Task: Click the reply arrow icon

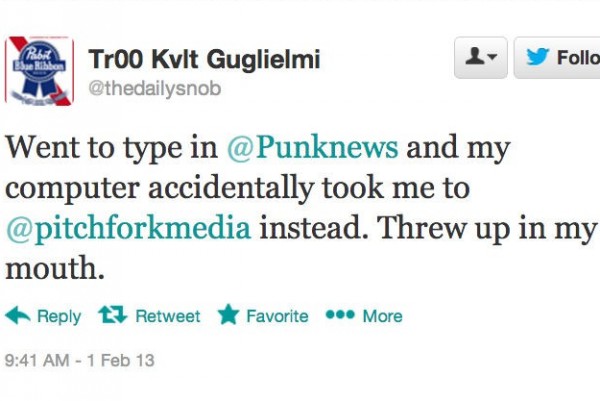Action: [18, 316]
